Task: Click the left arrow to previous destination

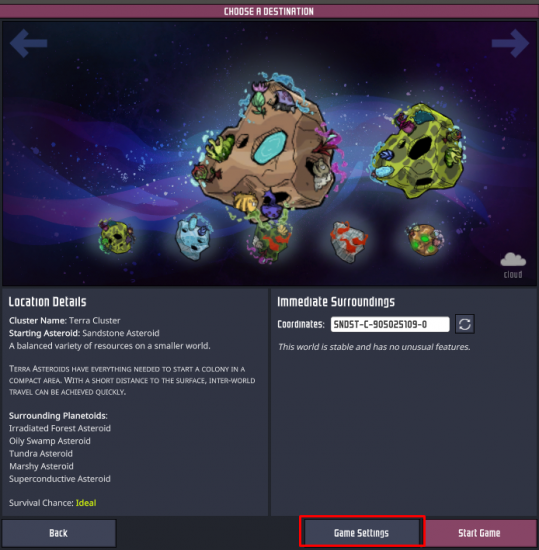Action: click(28, 43)
